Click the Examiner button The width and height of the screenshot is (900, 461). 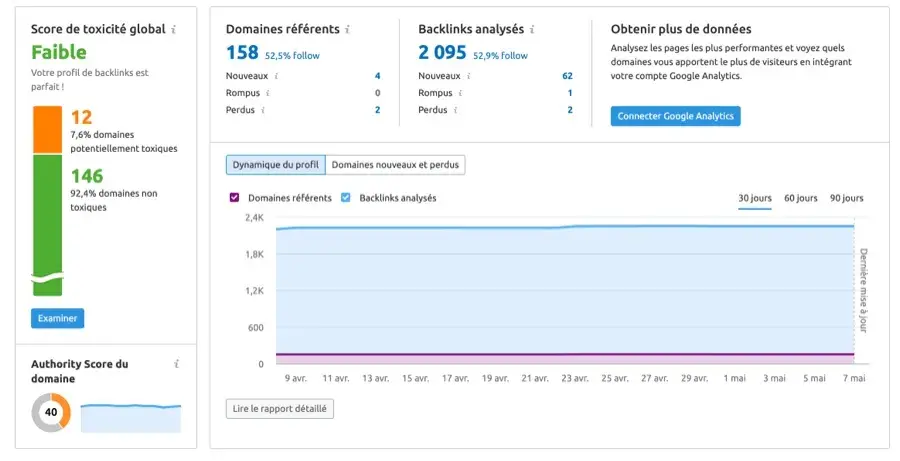click(x=57, y=318)
